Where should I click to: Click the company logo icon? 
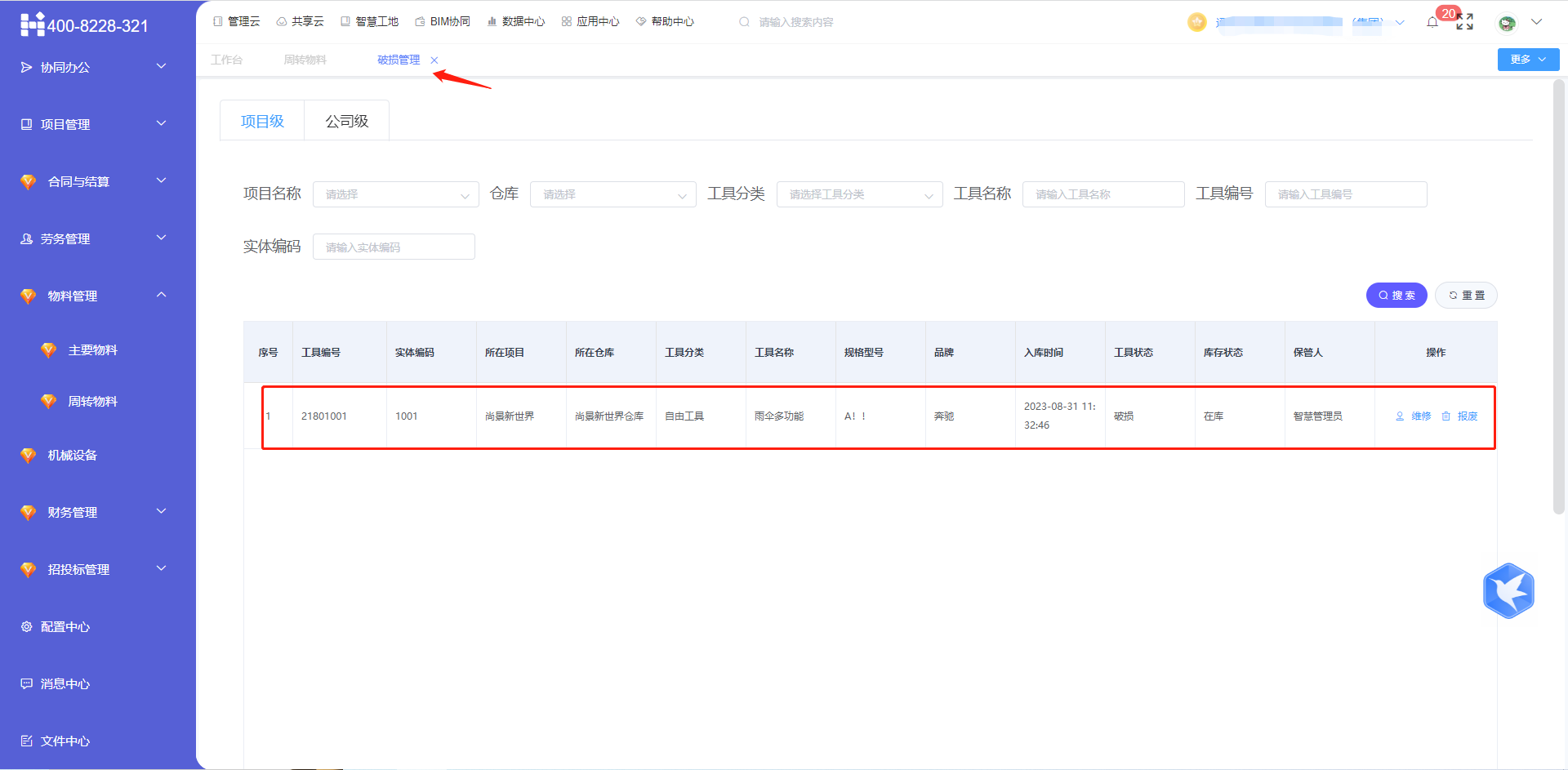(32, 24)
